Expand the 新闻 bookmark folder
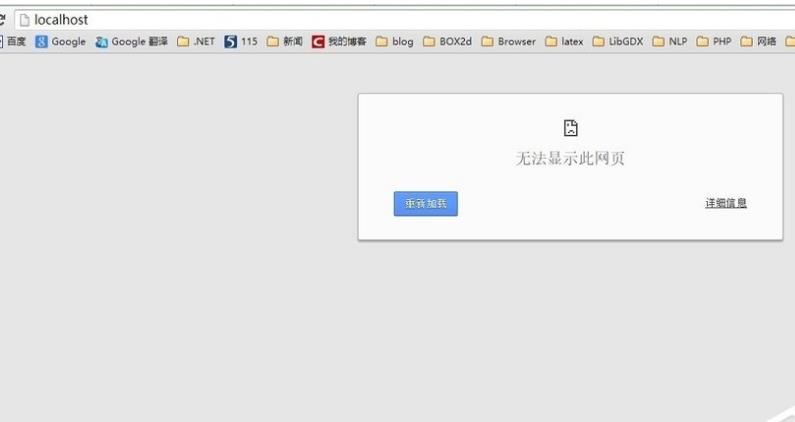The width and height of the screenshot is (795, 422). tap(284, 42)
